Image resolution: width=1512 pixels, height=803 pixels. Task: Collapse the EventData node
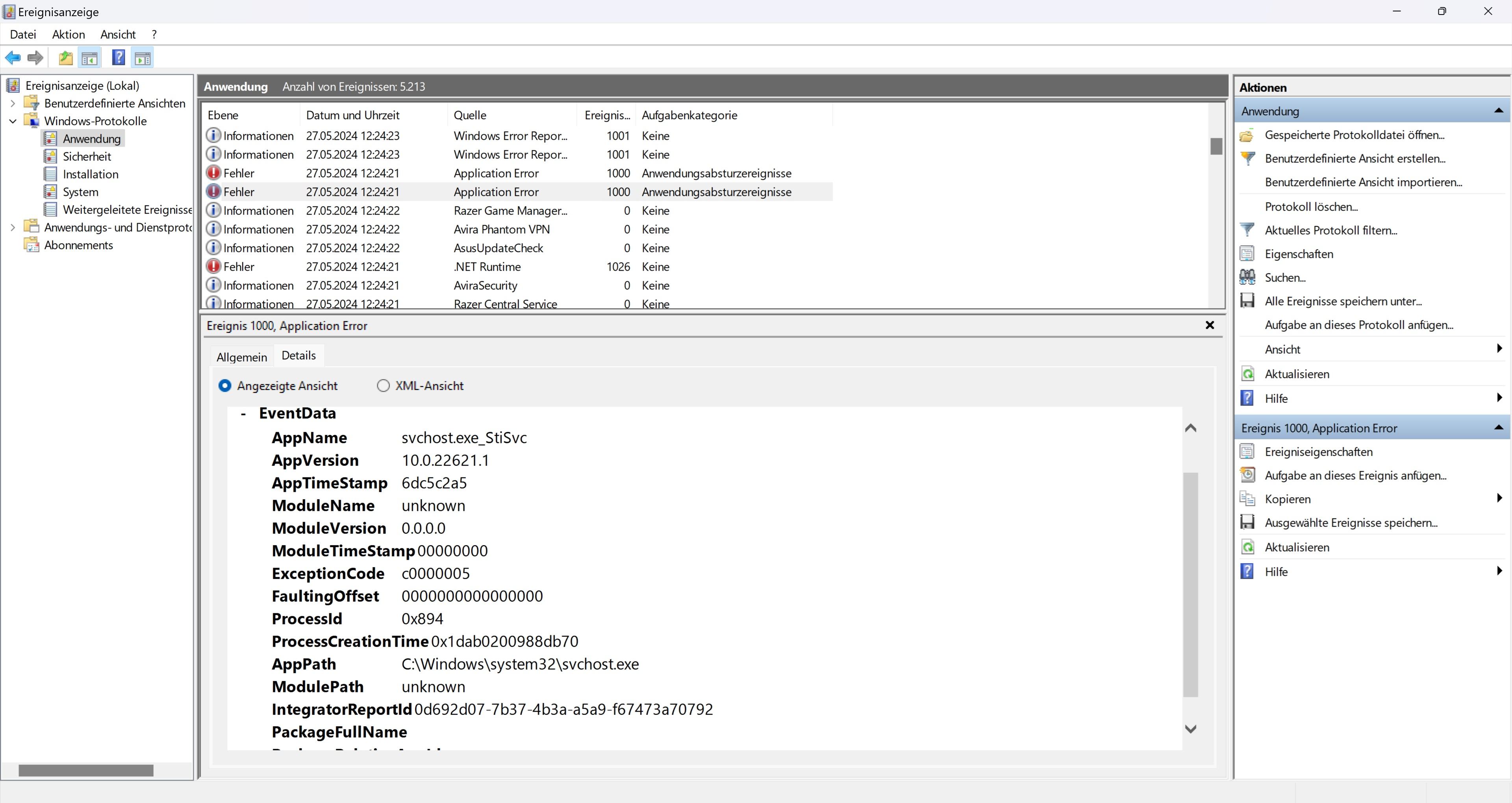[x=243, y=414]
